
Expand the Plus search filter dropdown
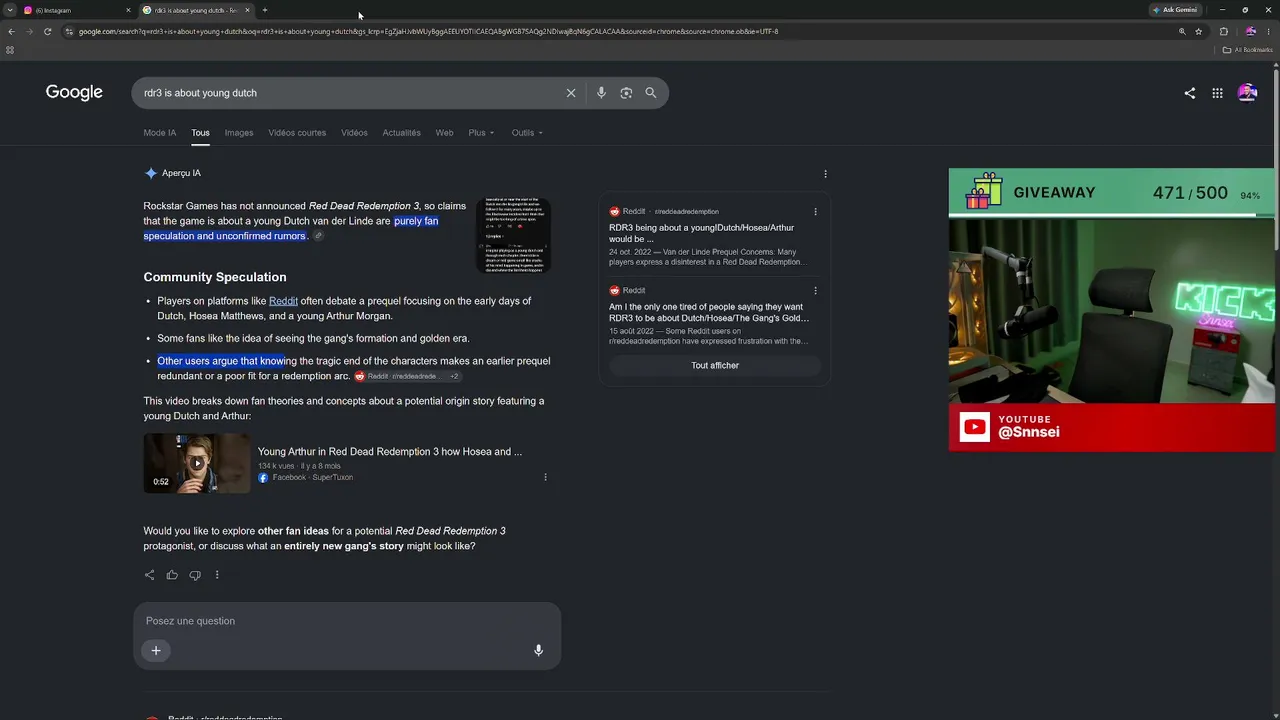[481, 133]
